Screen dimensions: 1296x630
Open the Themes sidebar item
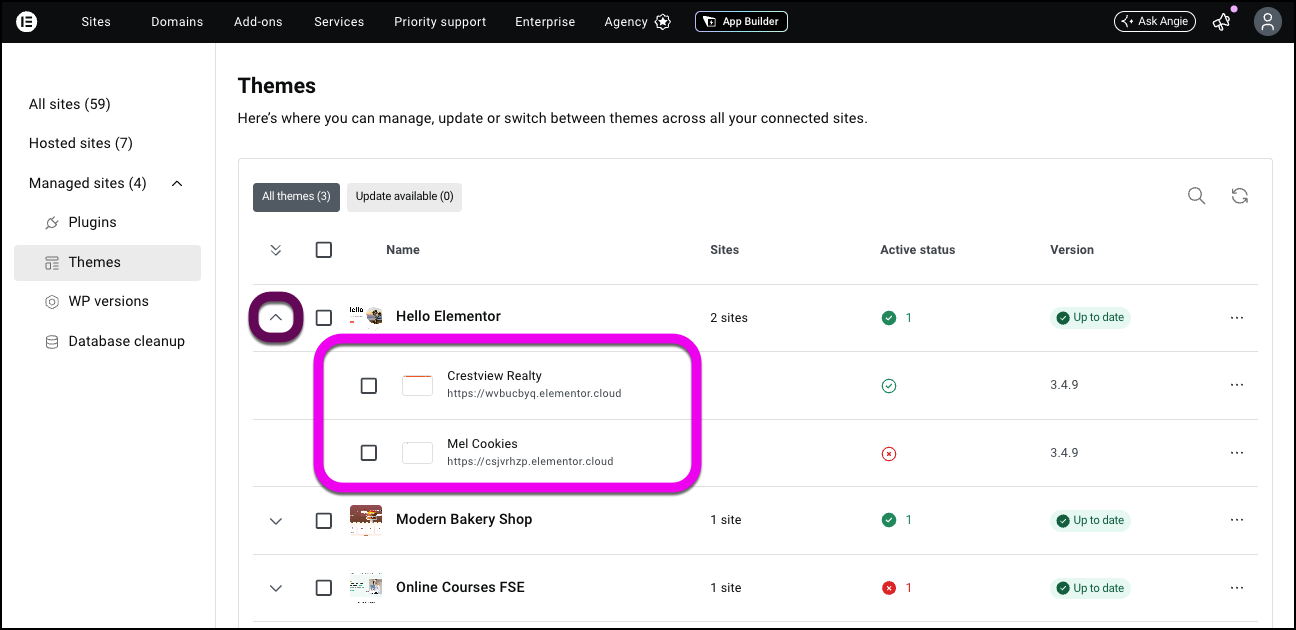point(108,262)
